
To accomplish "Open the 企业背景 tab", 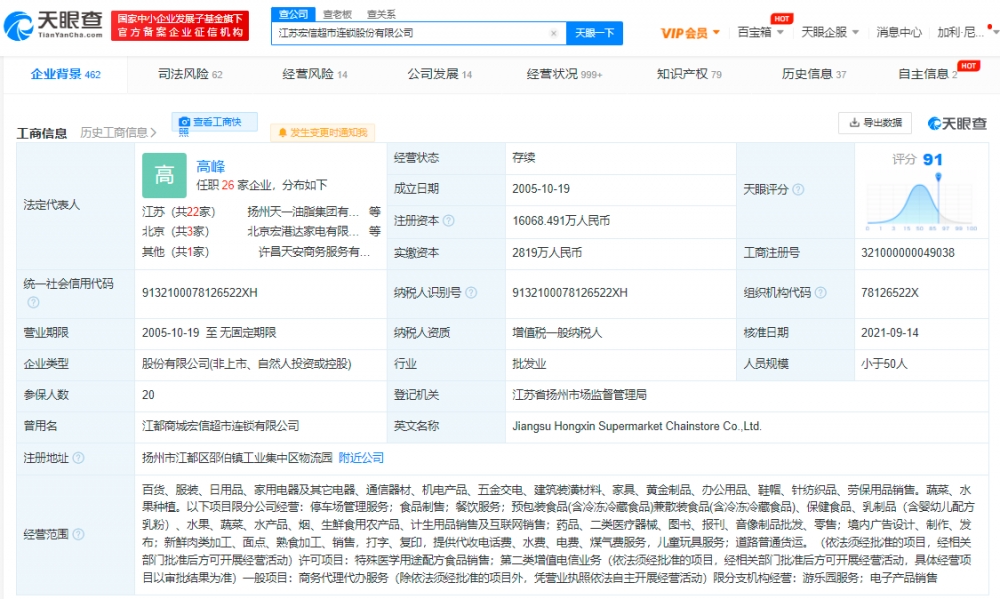I will pos(66,75).
